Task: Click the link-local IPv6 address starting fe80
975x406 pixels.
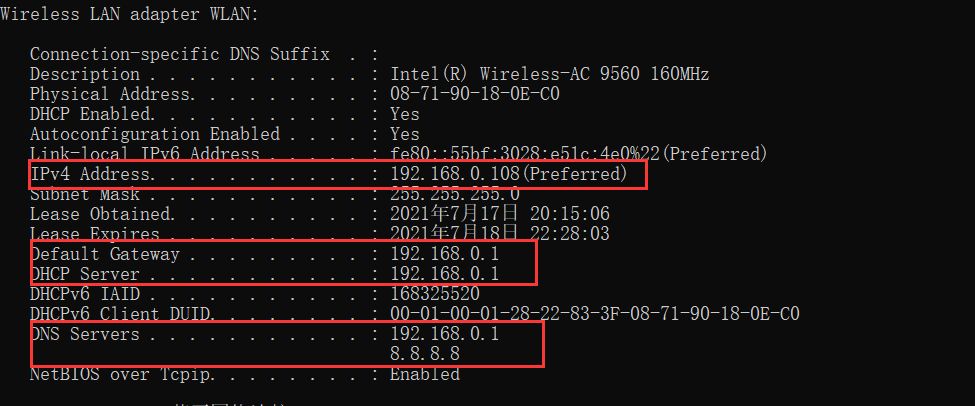Action: (x=578, y=154)
